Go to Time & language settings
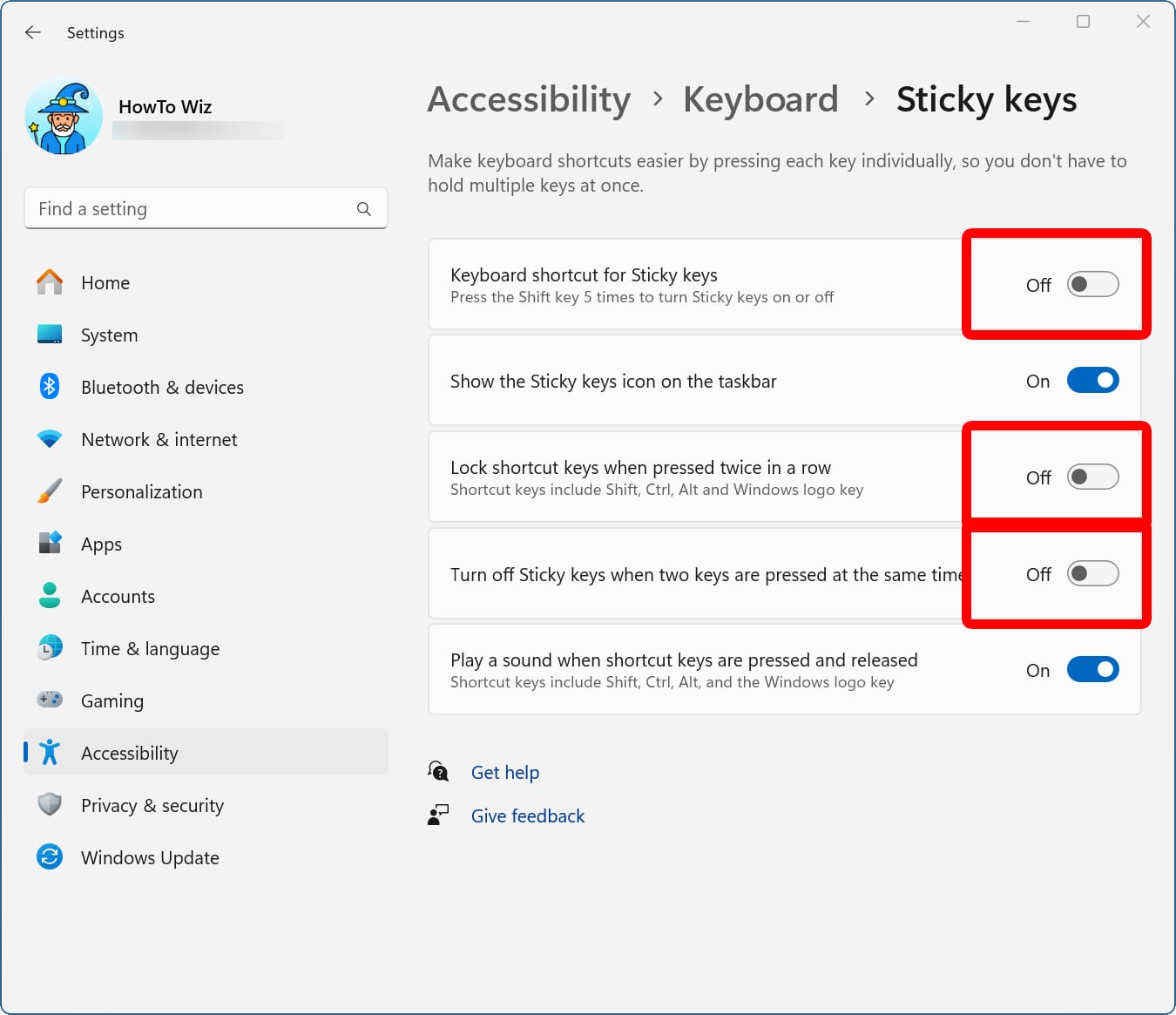This screenshot has width=1176, height=1015. point(150,649)
